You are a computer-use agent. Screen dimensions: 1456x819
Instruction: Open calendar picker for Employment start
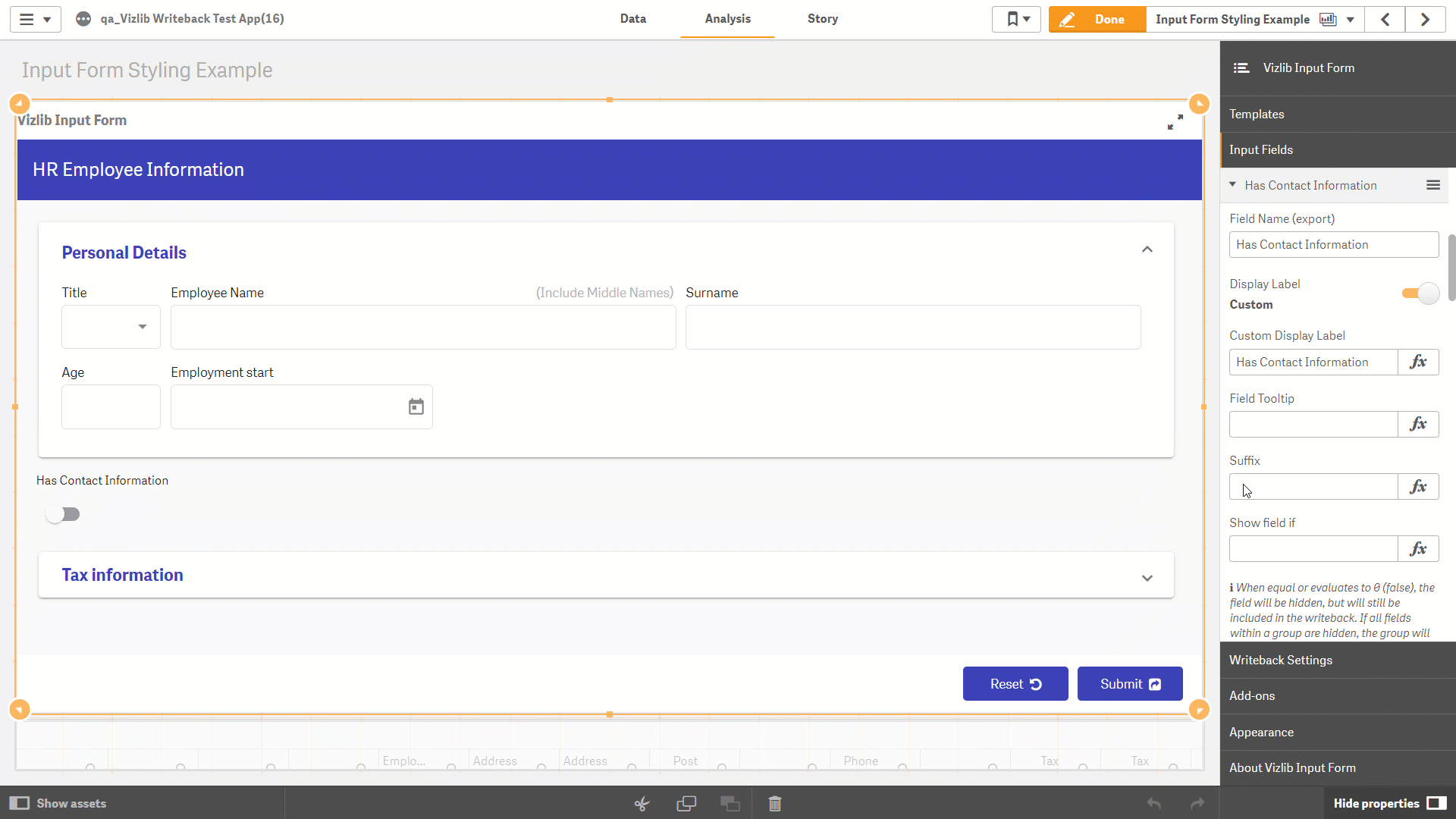(x=416, y=407)
